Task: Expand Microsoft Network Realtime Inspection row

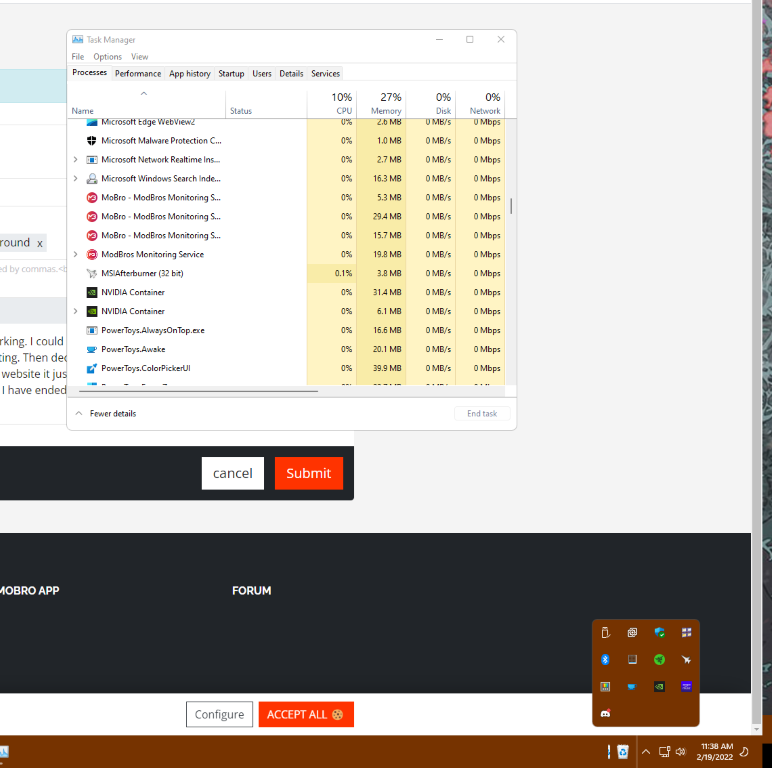Action: 75,160
